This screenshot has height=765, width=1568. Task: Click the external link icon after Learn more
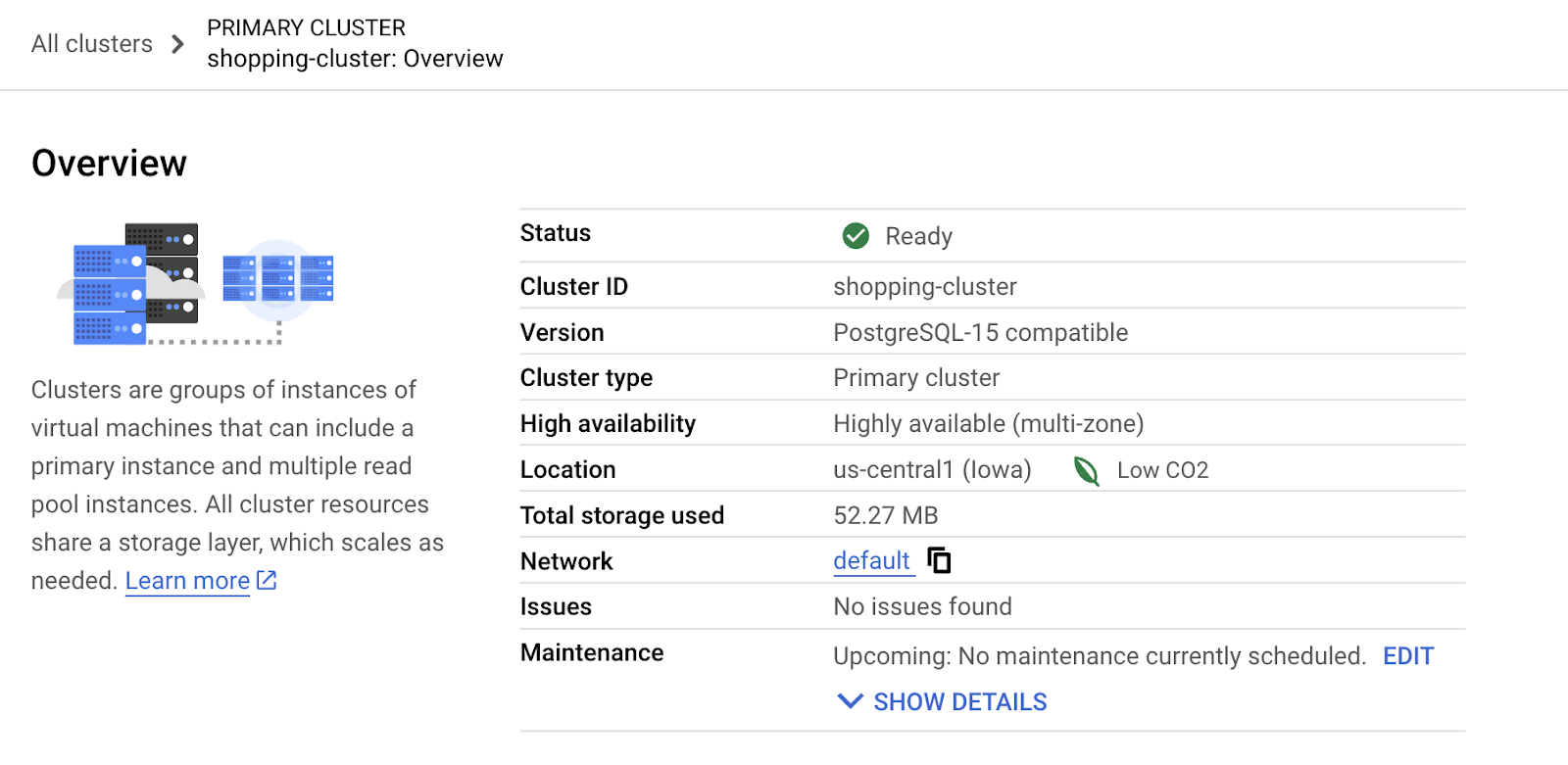[x=266, y=580]
